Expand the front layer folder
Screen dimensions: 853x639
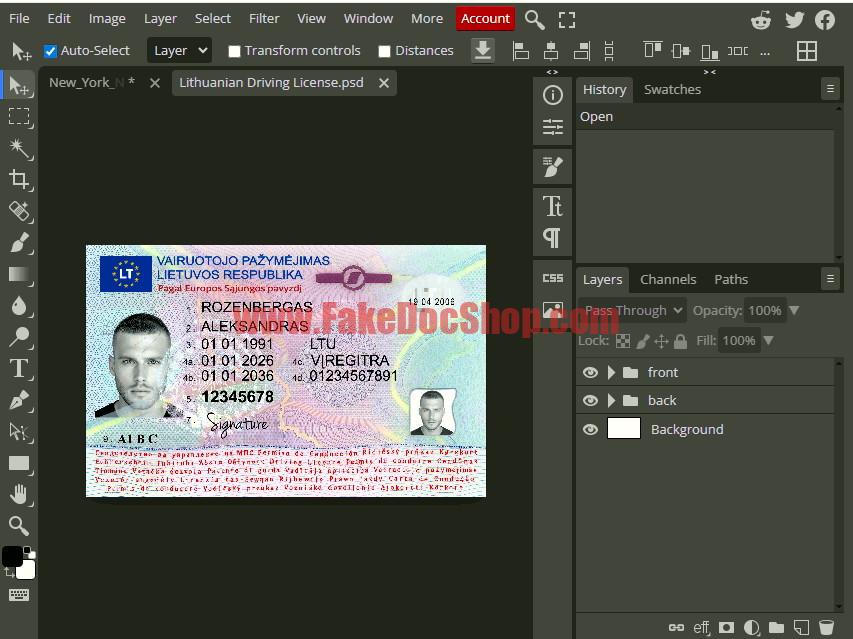[x=611, y=372]
